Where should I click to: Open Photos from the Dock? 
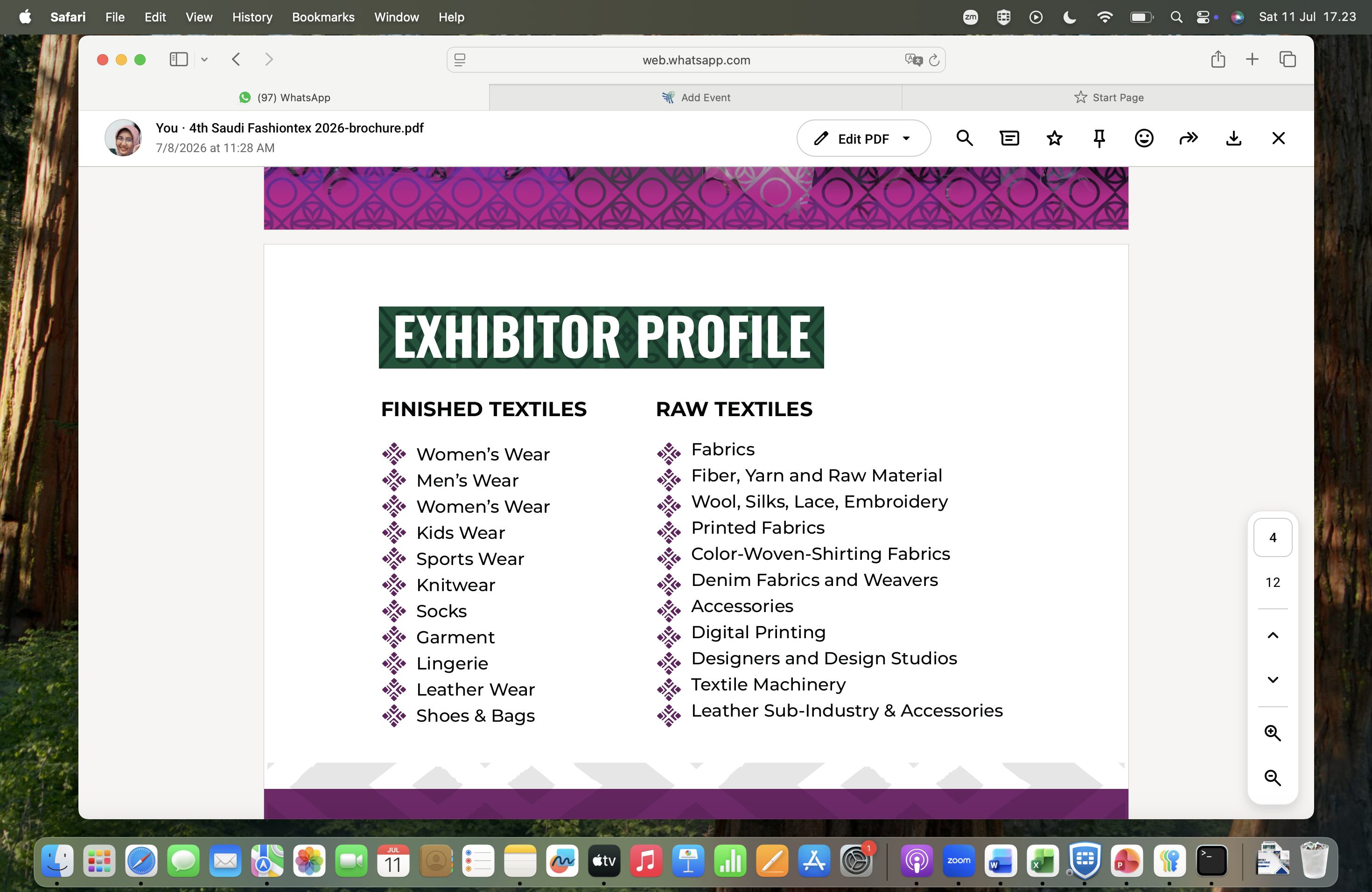coord(309,861)
